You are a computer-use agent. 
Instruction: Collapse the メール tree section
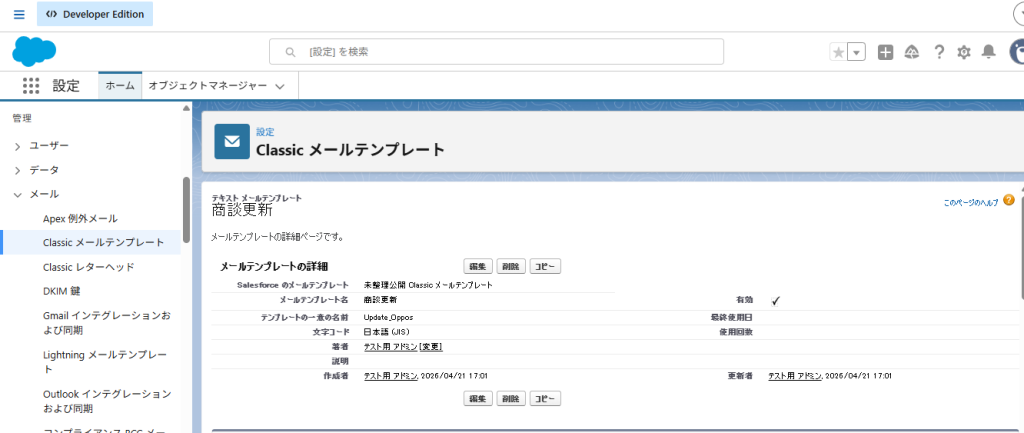(18, 195)
